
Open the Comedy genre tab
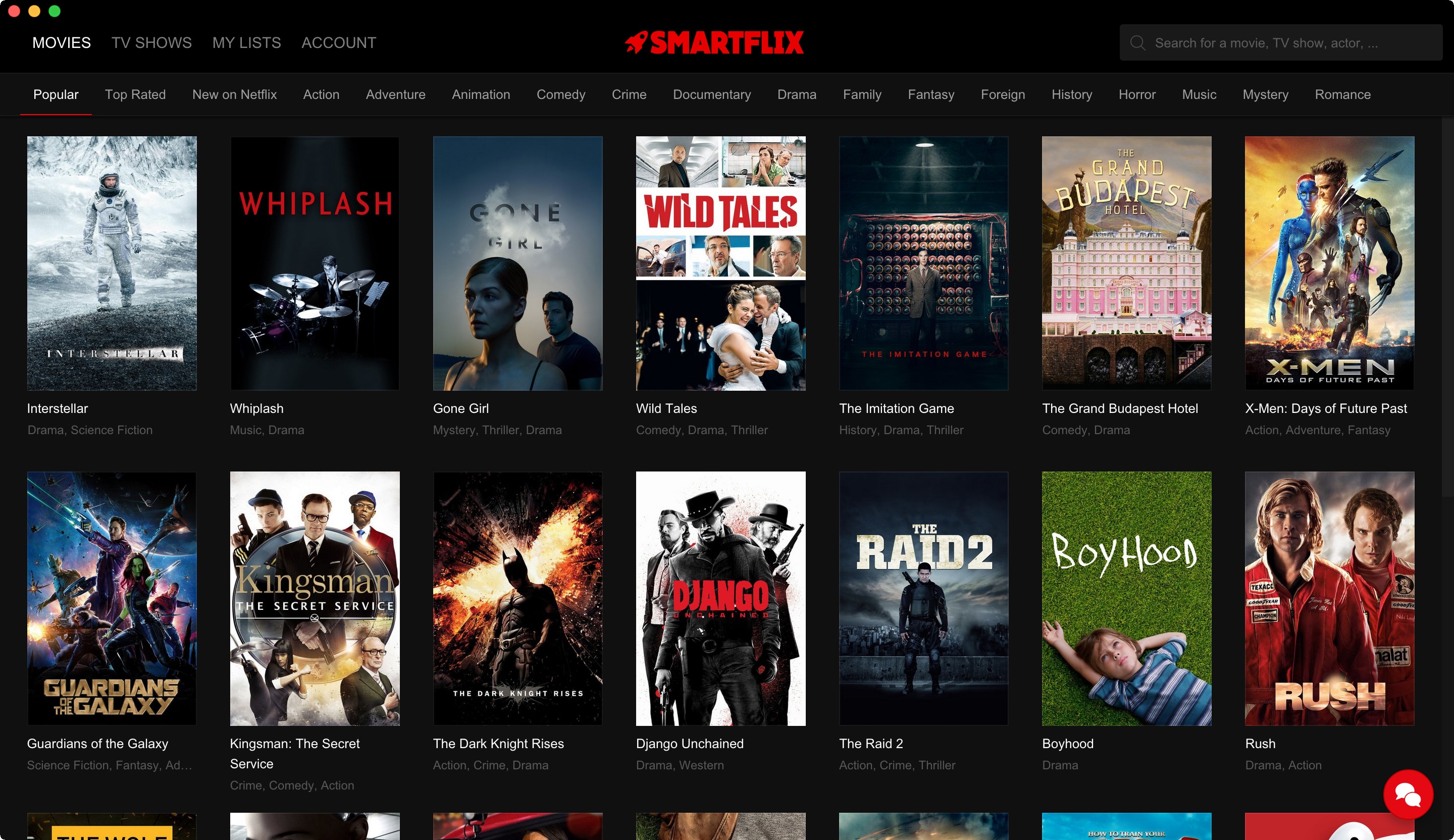(561, 94)
